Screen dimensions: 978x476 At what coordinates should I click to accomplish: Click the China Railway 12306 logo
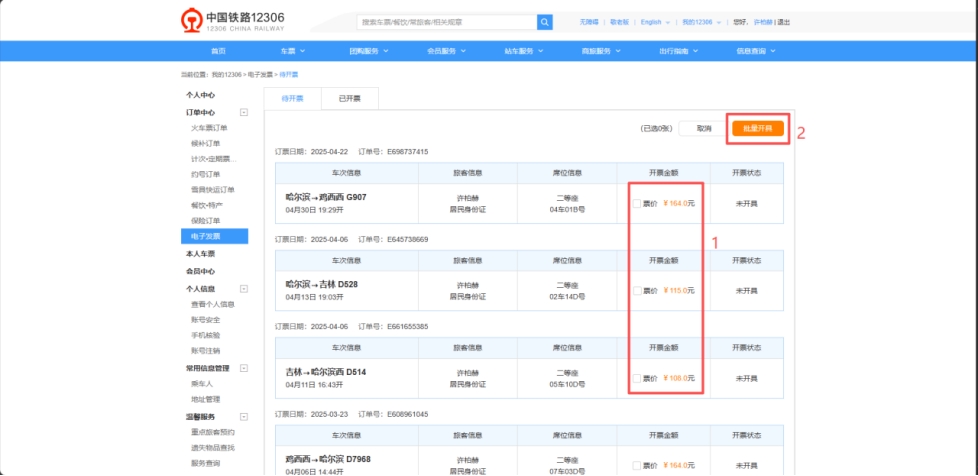pos(233,21)
